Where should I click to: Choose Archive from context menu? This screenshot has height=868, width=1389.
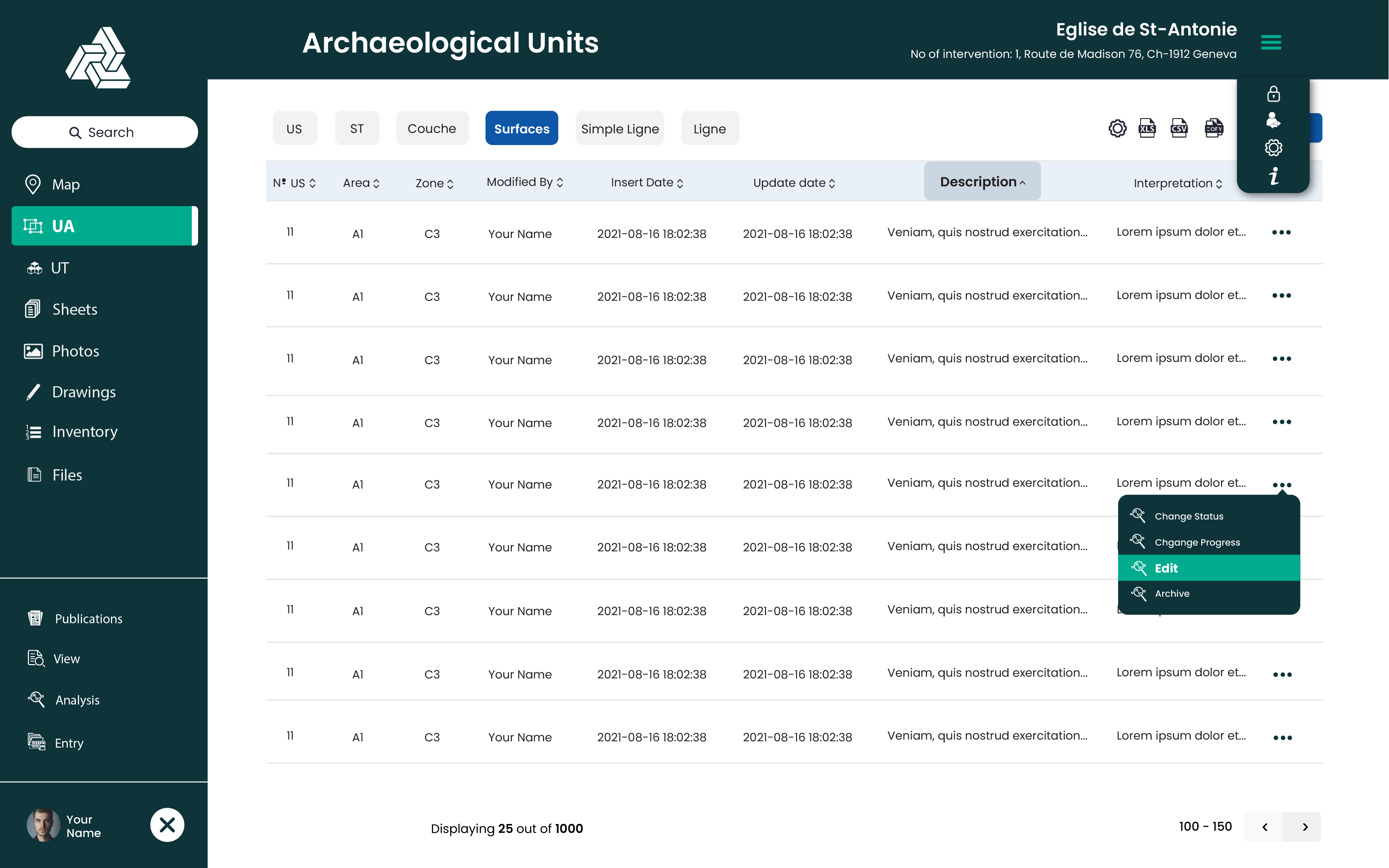tap(1172, 594)
